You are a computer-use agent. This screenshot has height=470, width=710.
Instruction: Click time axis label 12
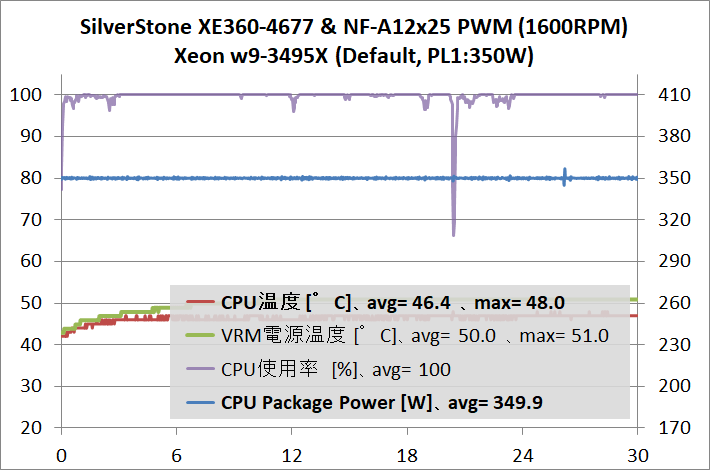(292, 456)
